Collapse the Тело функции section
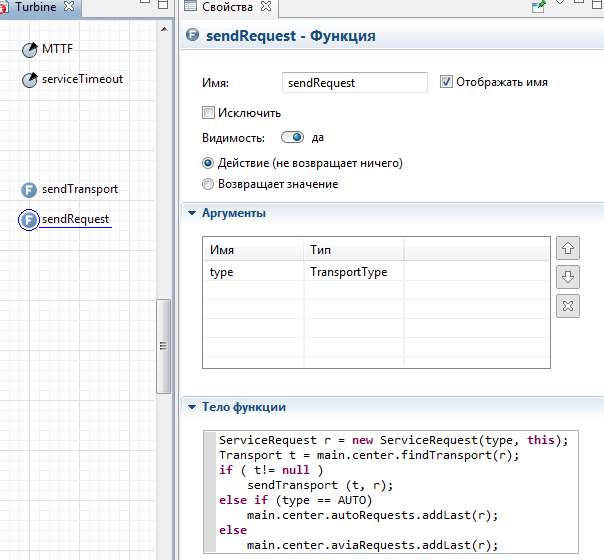 coord(191,407)
